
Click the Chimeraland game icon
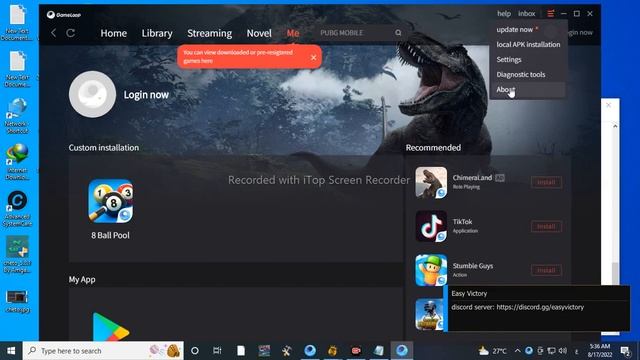(431, 182)
